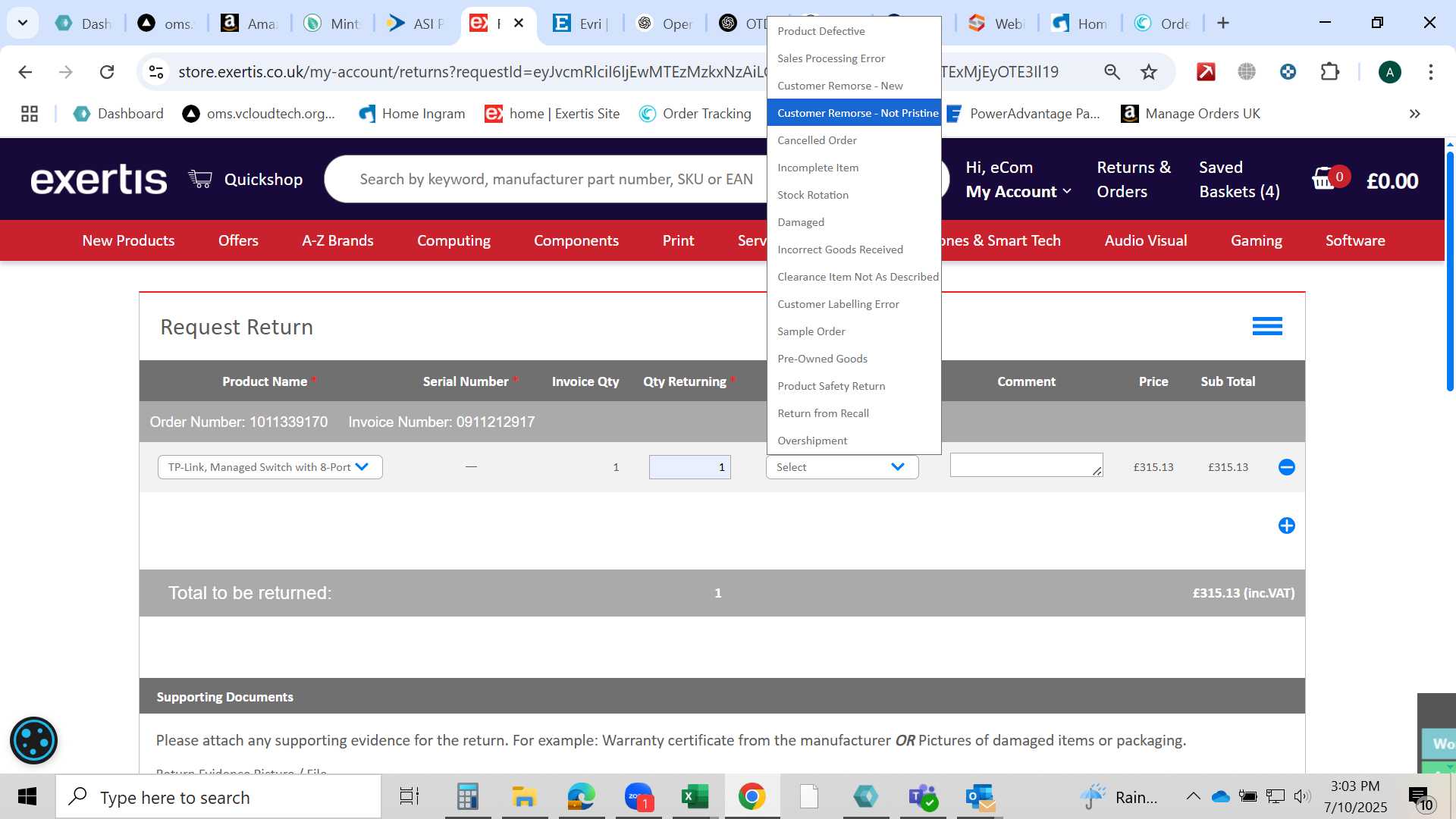This screenshot has height=819, width=1456.
Task: Open the Computing category
Action: pos(453,240)
